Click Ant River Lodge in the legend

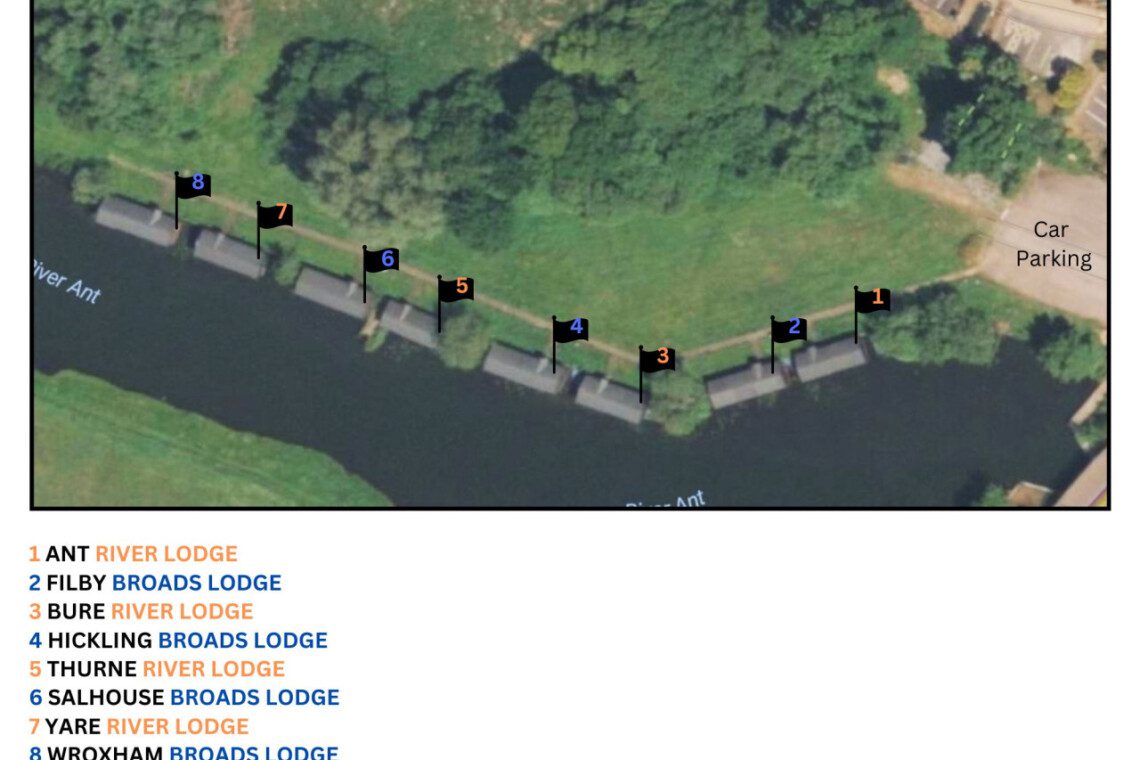point(133,554)
